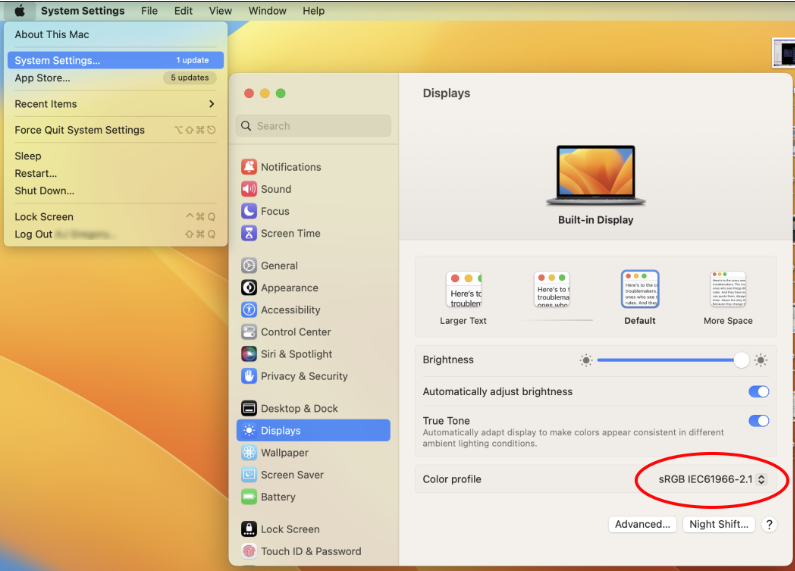Click the 5 updates badge

click(190, 78)
